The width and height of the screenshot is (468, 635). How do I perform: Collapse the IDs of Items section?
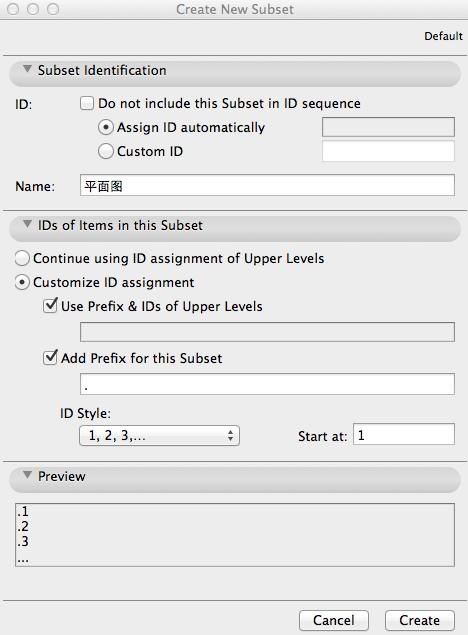pos(27,224)
